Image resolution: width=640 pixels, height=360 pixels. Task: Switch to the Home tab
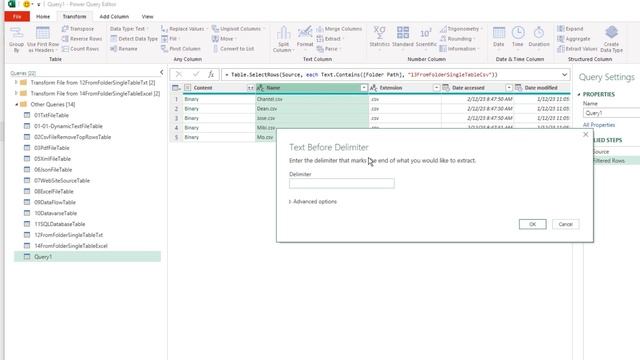pos(43,16)
